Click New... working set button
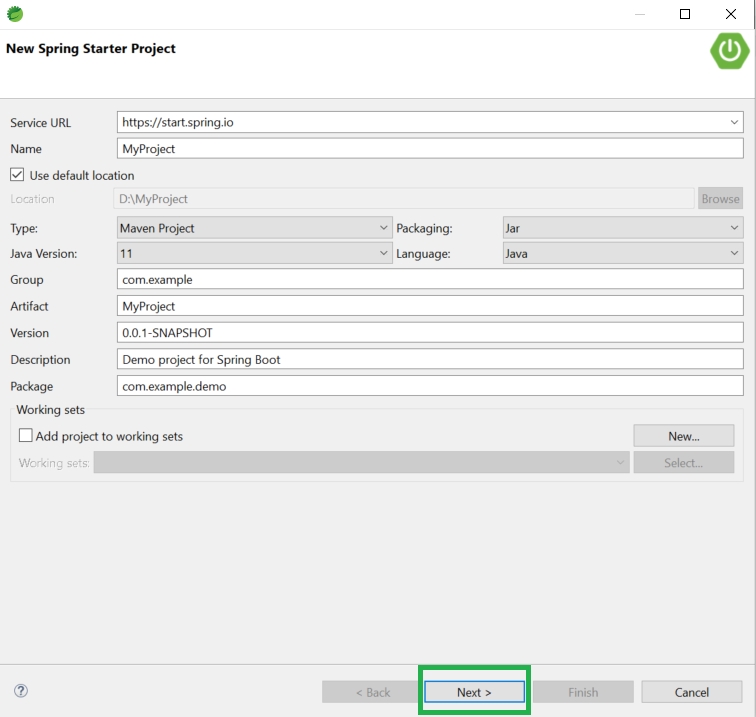Viewport: 756px width, 717px height. (x=683, y=436)
